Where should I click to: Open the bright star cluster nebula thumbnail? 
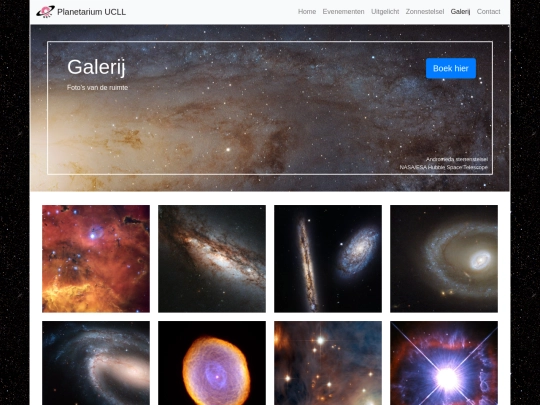[x=328, y=363]
